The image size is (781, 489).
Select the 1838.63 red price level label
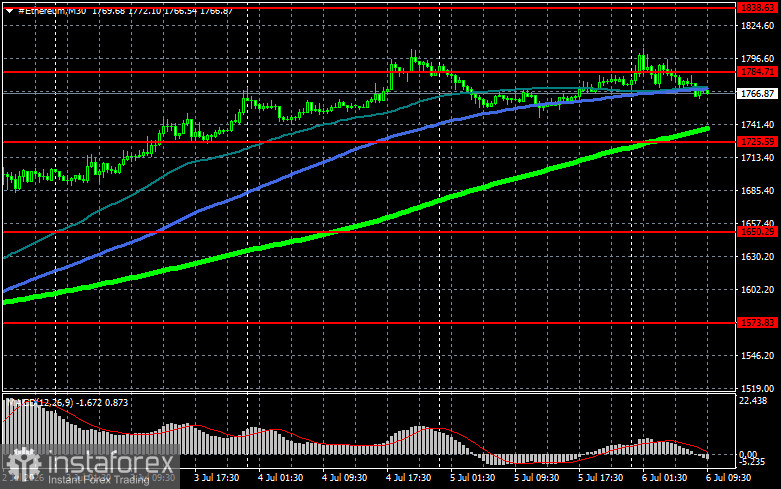point(757,7)
